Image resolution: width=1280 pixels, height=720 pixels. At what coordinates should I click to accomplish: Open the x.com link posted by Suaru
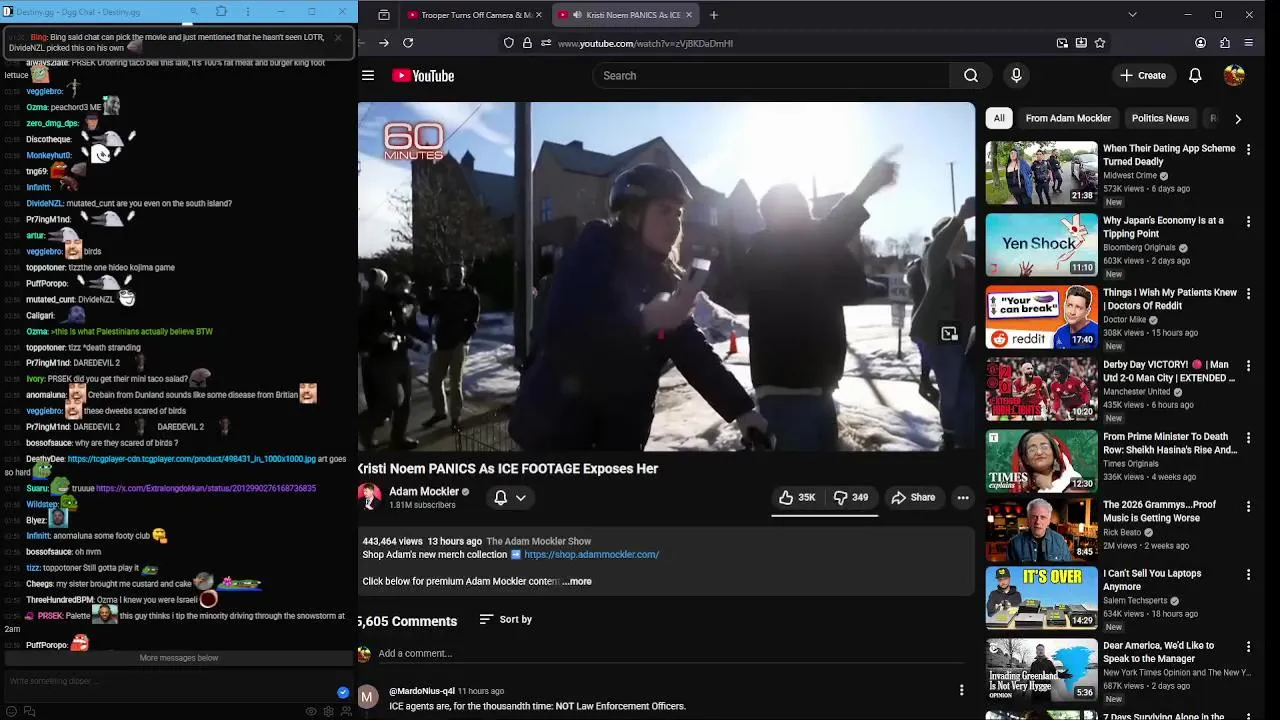[x=206, y=488]
